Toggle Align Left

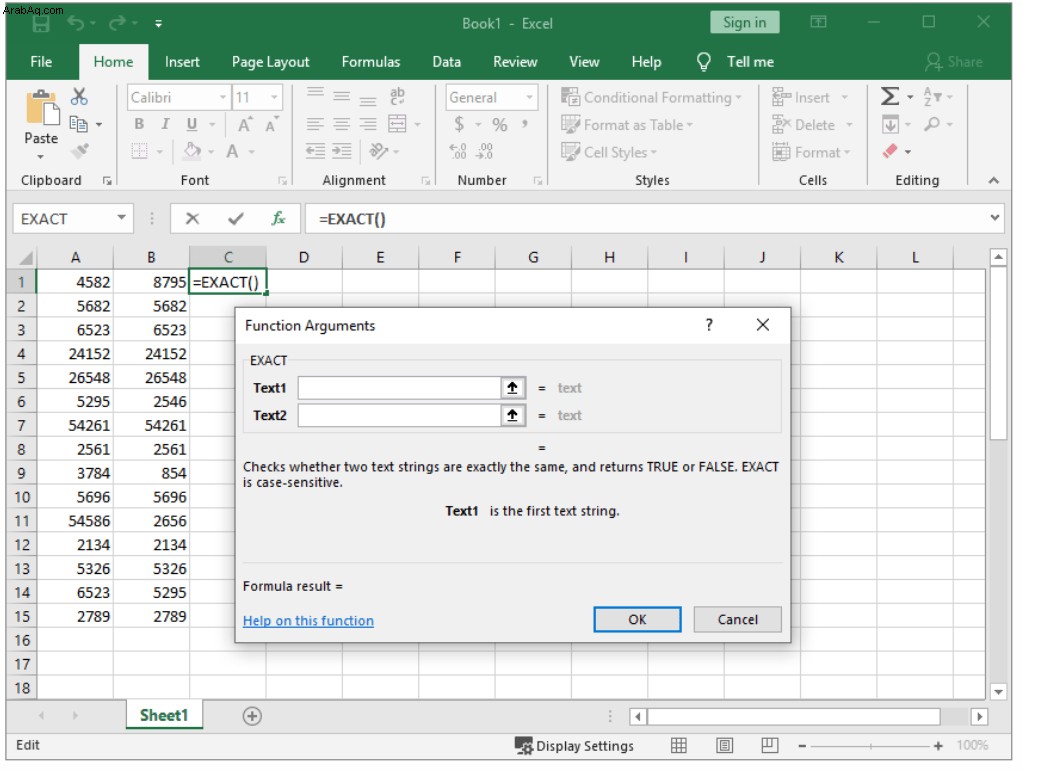coord(315,124)
